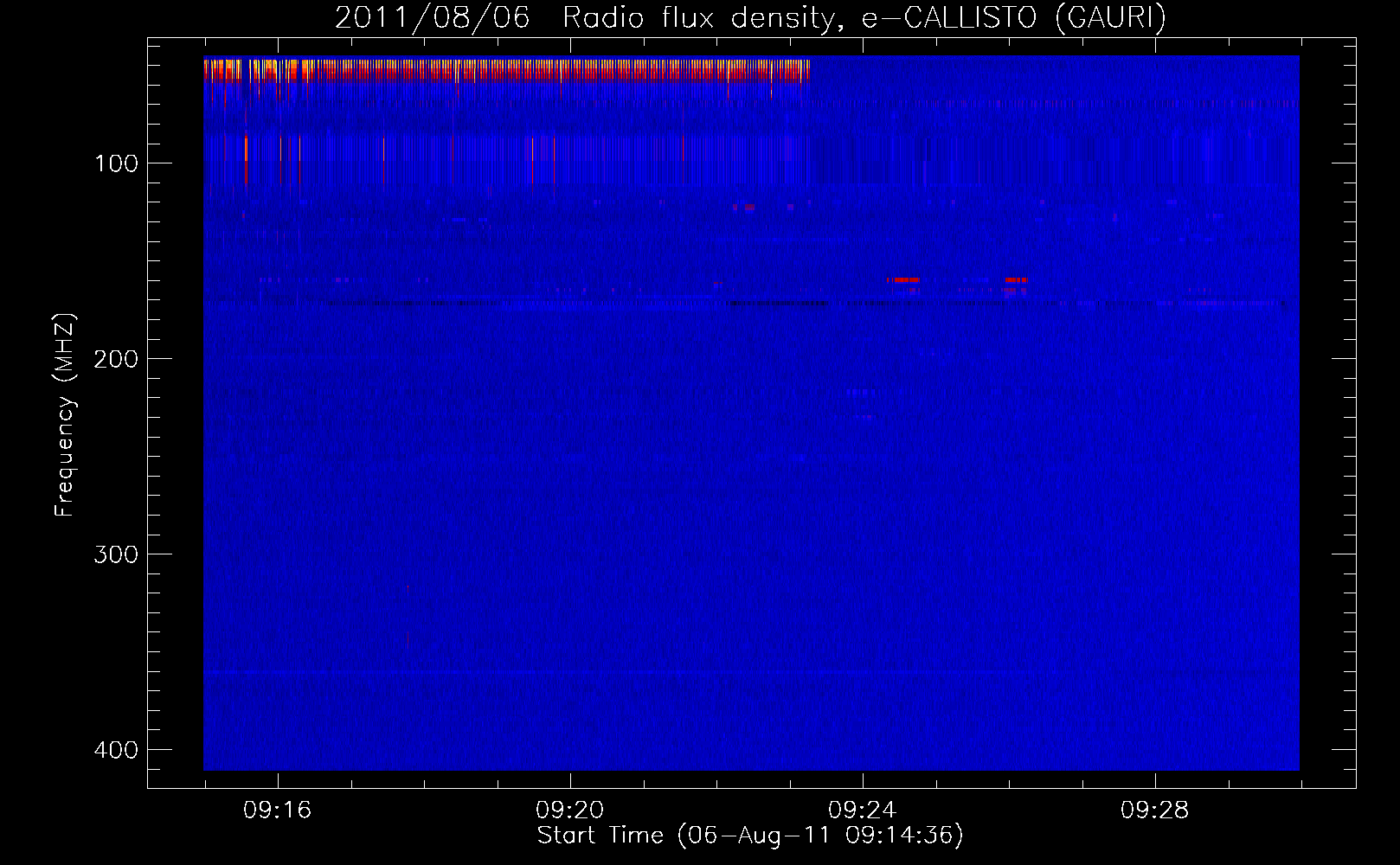Click the "Start Time (06-Aug-11 09:14:36)" label
The width and height of the screenshot is (1400, 865).
pos(750,836)
